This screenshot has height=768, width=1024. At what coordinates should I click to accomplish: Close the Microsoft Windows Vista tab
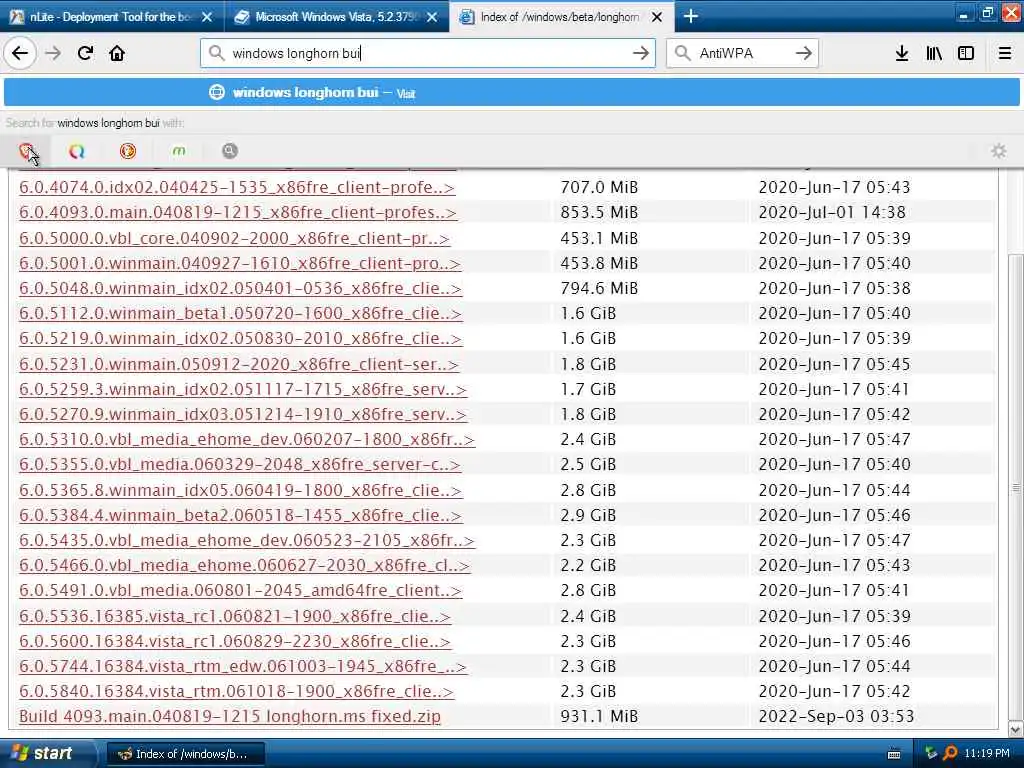coord(432,17)
